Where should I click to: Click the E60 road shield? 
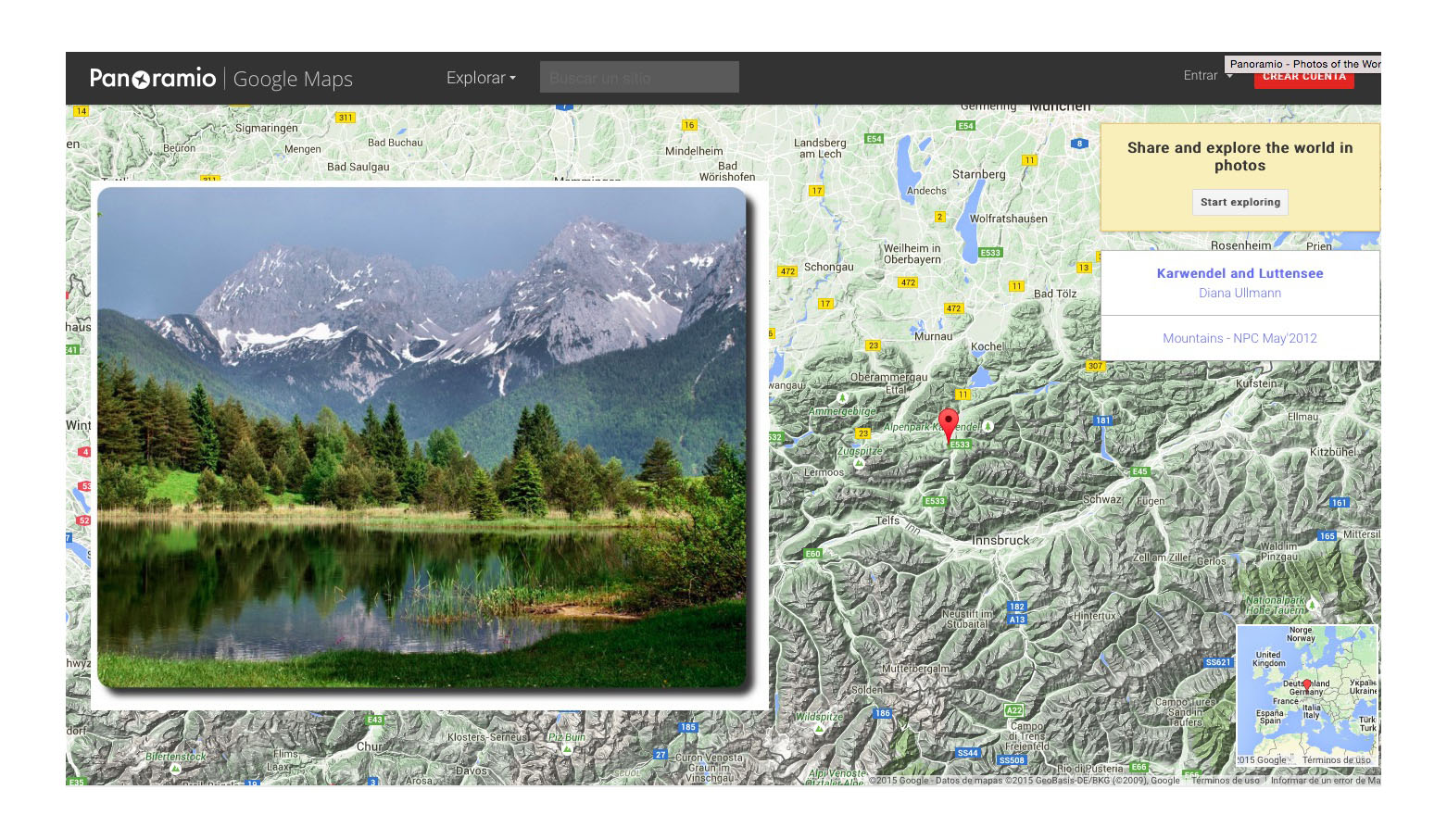coord(812,554)
